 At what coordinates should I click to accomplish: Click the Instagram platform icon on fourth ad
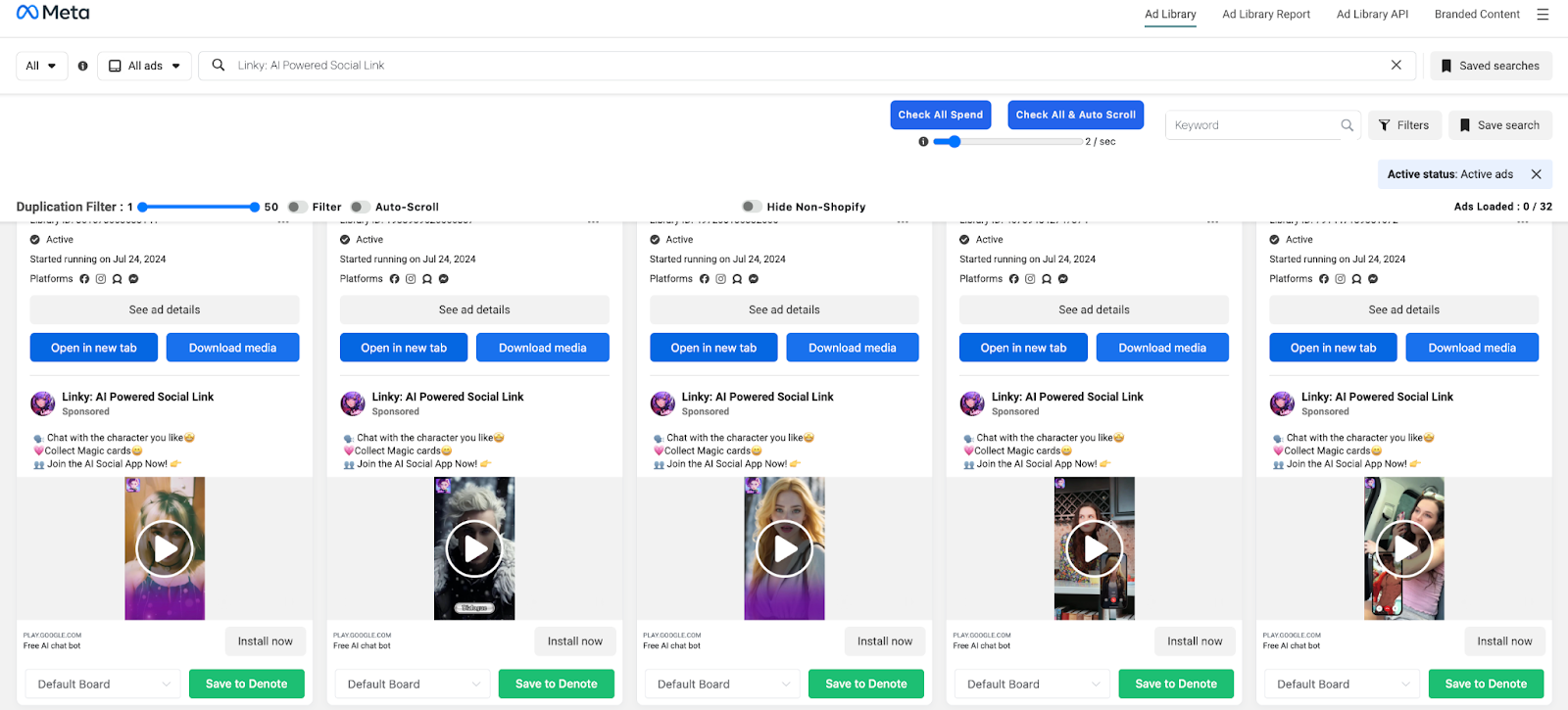click(x=1030, y=279)
